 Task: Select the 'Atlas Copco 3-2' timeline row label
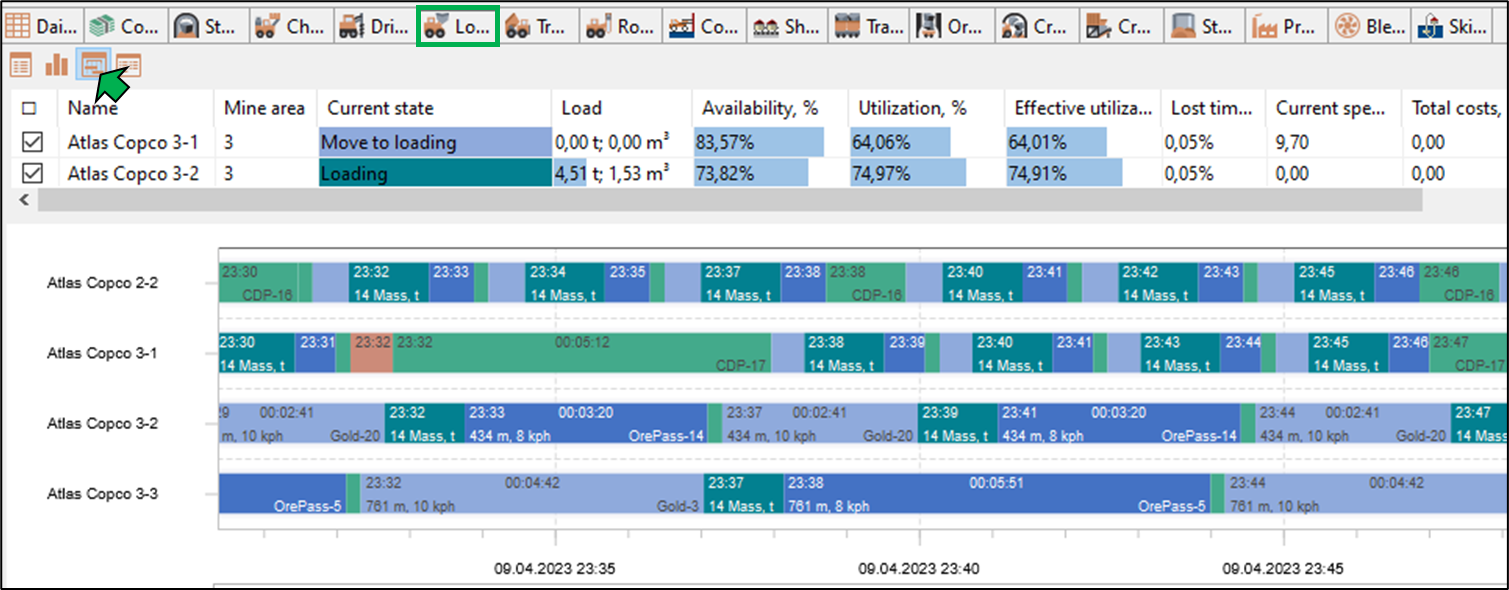coord(102,423)
